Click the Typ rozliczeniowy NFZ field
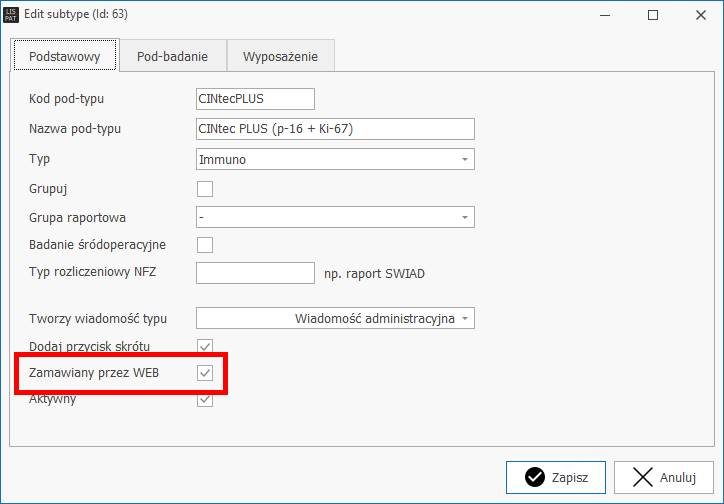Image resolution: width=724 pixels, height=504 pixels. pos(255,273)
